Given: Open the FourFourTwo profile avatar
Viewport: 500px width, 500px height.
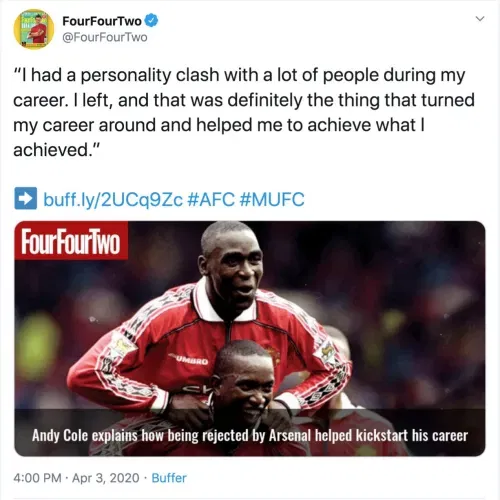Looking at the screenshot, I should tap(34, 29).
